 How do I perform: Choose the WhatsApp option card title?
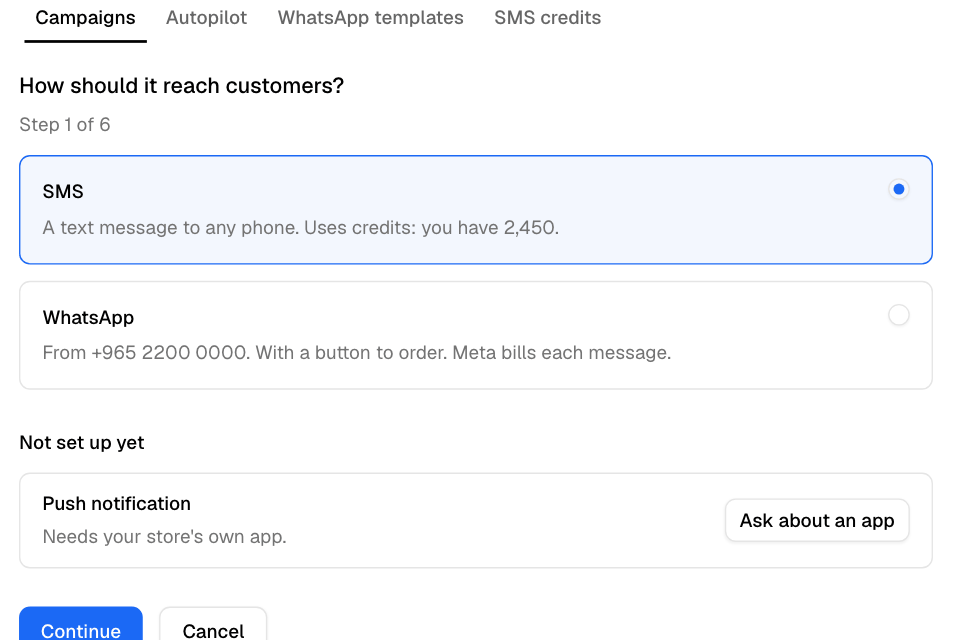tap(88, 318)
